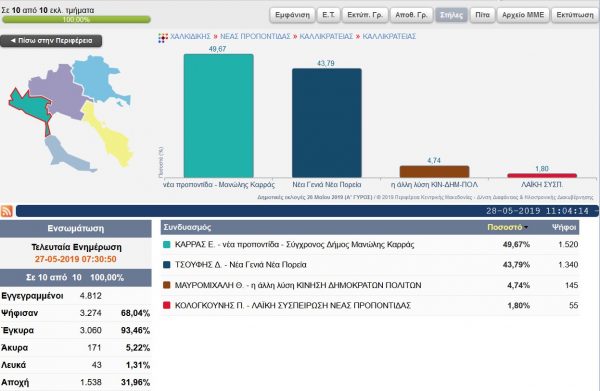Viewport: 600px width, 391px height.
Task: Click the Εκτύπωση button
Action: [575, 15]
